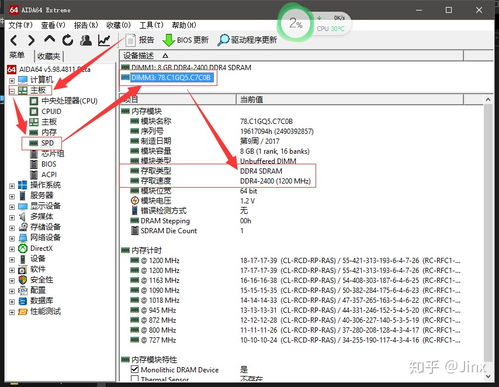Click the 计算机 icon in the tree
Image resolution: width=499 pixels, height=387 pixels.
(23, 80)
